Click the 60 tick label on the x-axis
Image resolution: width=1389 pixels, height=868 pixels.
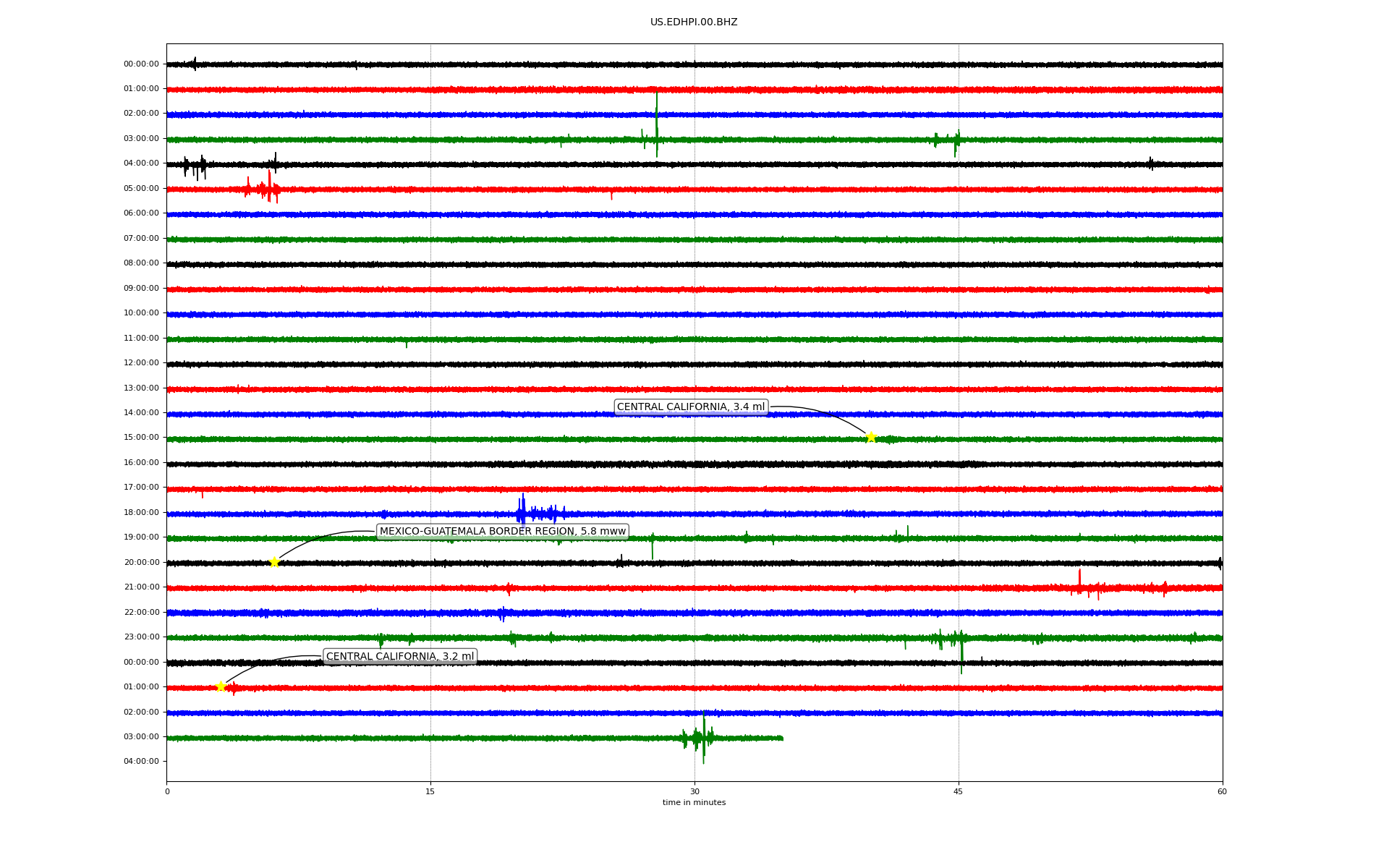1222,791
